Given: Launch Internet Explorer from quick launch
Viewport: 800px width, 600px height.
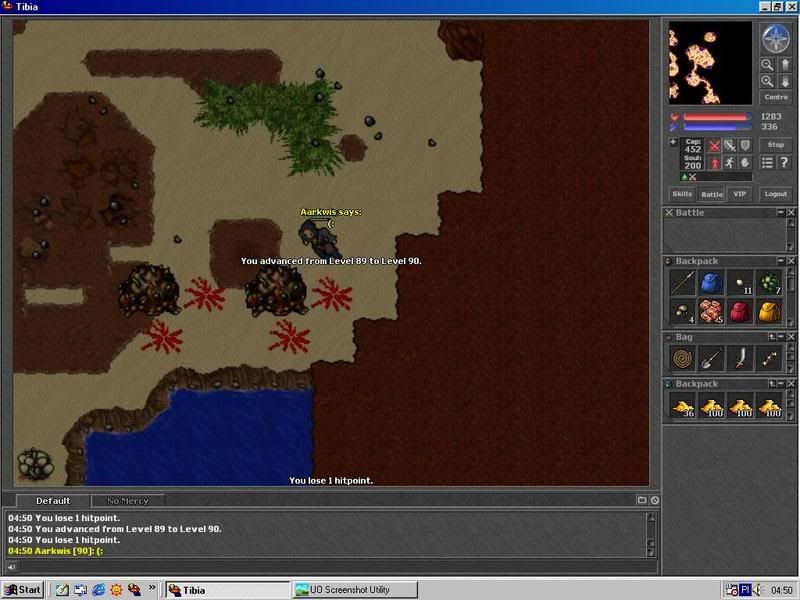Looking at the screenshot, I should click(x=98, y=590).
